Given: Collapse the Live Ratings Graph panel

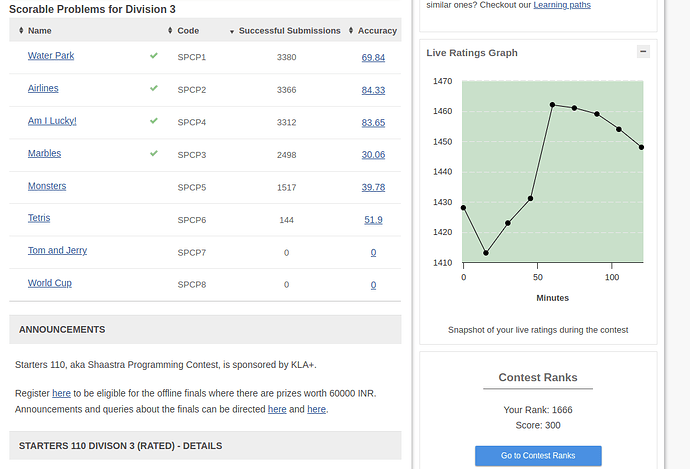Looking at the screenshot, I should pyautogui.click(x=643, y=52).
